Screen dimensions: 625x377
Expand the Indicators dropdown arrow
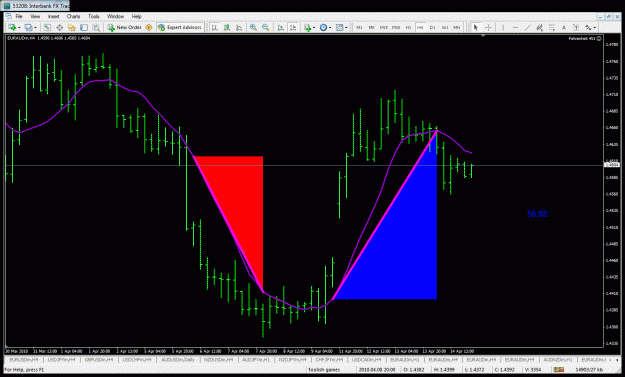point(314,27)
